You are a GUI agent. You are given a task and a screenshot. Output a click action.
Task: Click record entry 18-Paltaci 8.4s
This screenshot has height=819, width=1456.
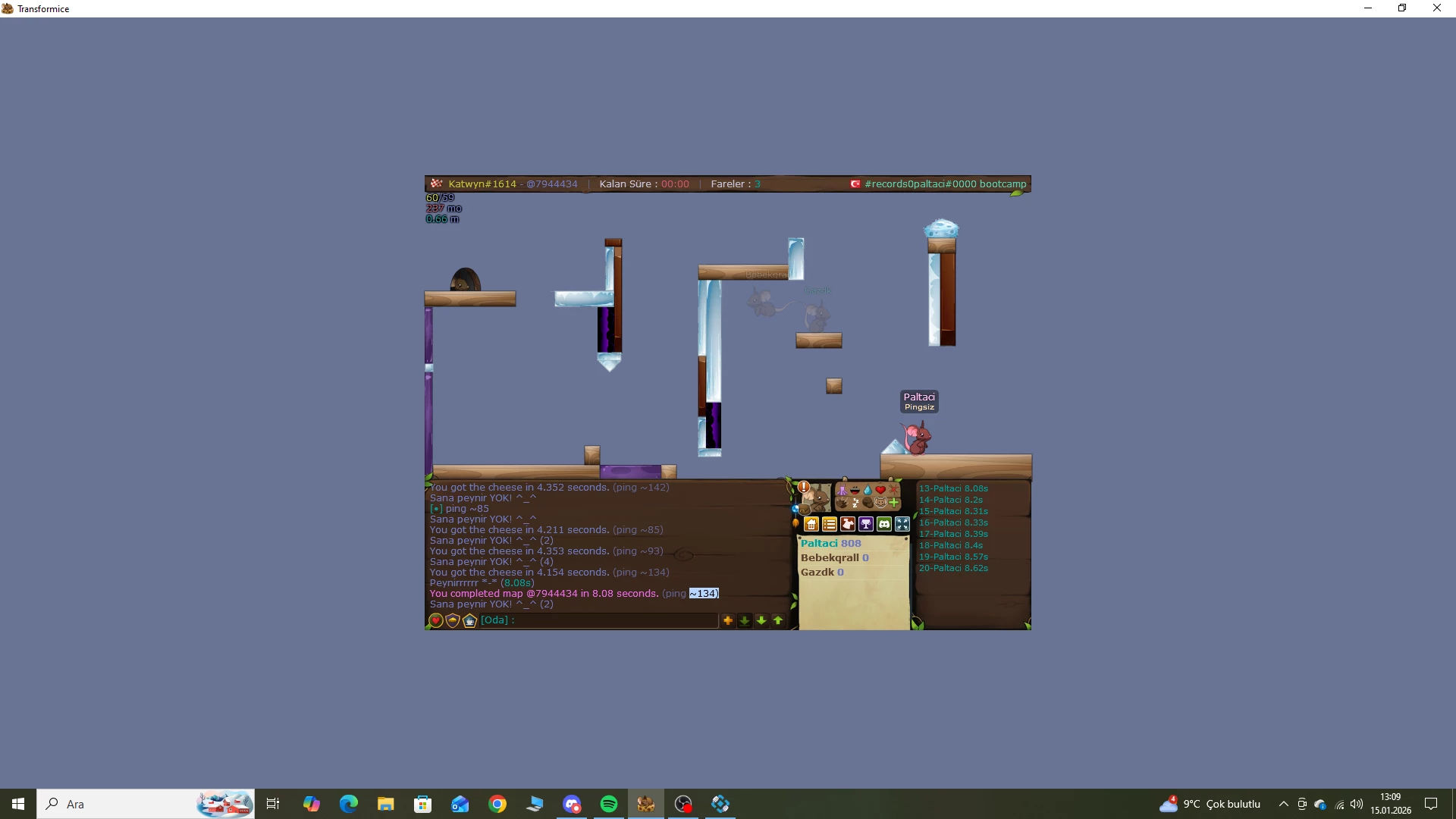click(951, 545)
